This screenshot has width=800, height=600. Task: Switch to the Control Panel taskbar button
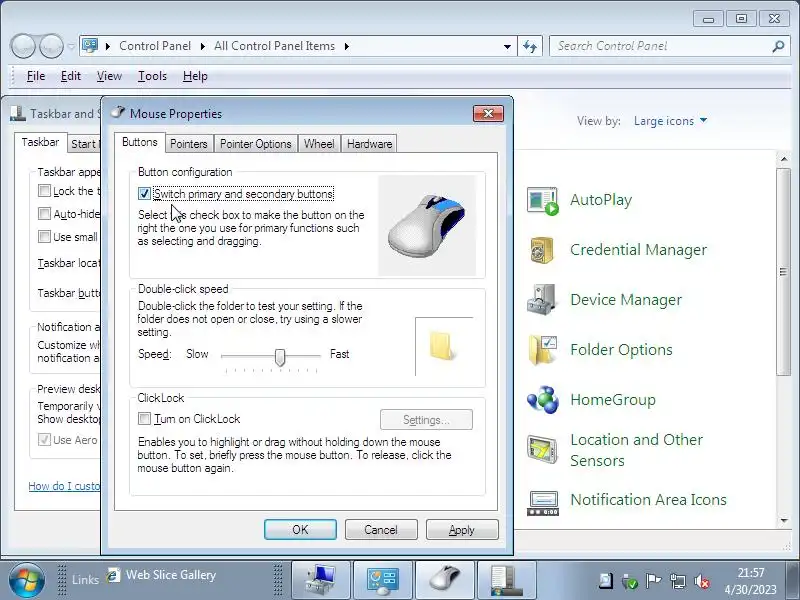[x=383, y=580]
